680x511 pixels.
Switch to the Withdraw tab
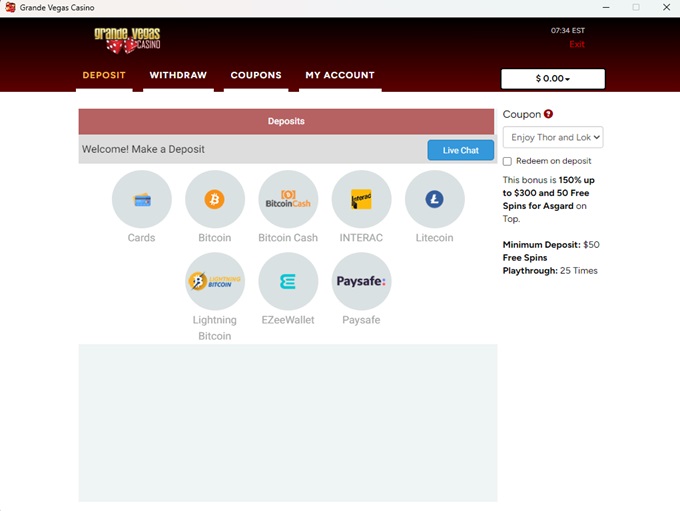(178, 75)
